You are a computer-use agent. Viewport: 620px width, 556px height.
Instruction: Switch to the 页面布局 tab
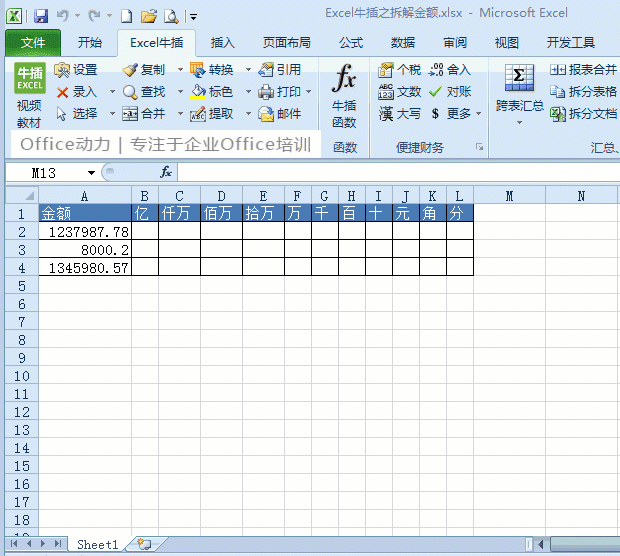(x=287, y=43)
